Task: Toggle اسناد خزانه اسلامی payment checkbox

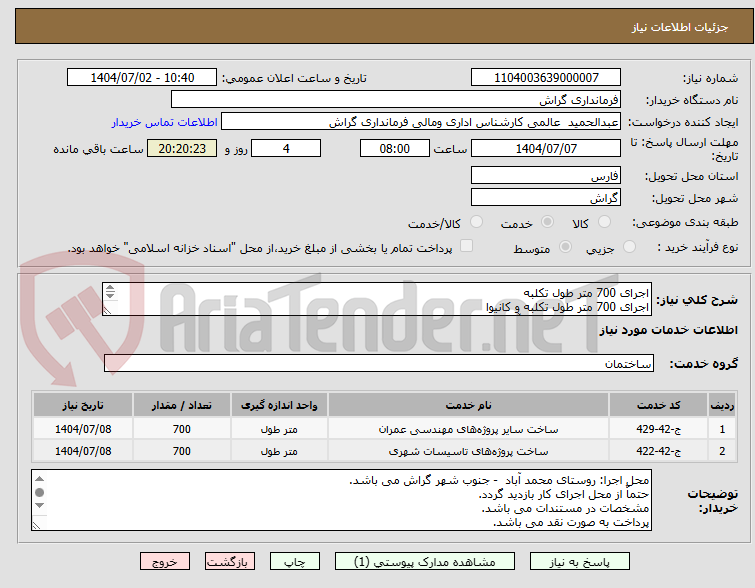Action: [466, 246]
